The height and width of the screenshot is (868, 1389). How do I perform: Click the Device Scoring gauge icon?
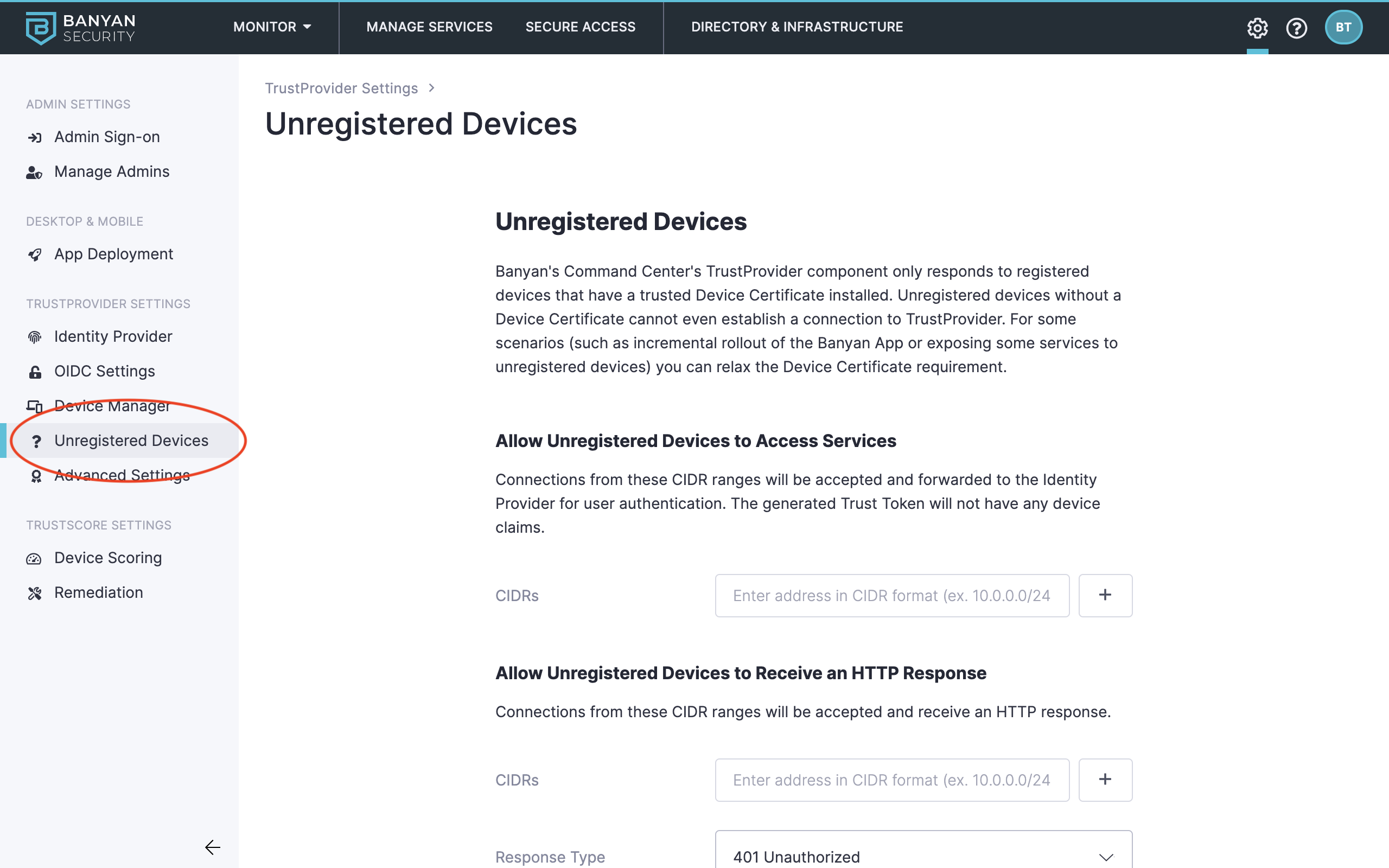click(x=34, y=559)
